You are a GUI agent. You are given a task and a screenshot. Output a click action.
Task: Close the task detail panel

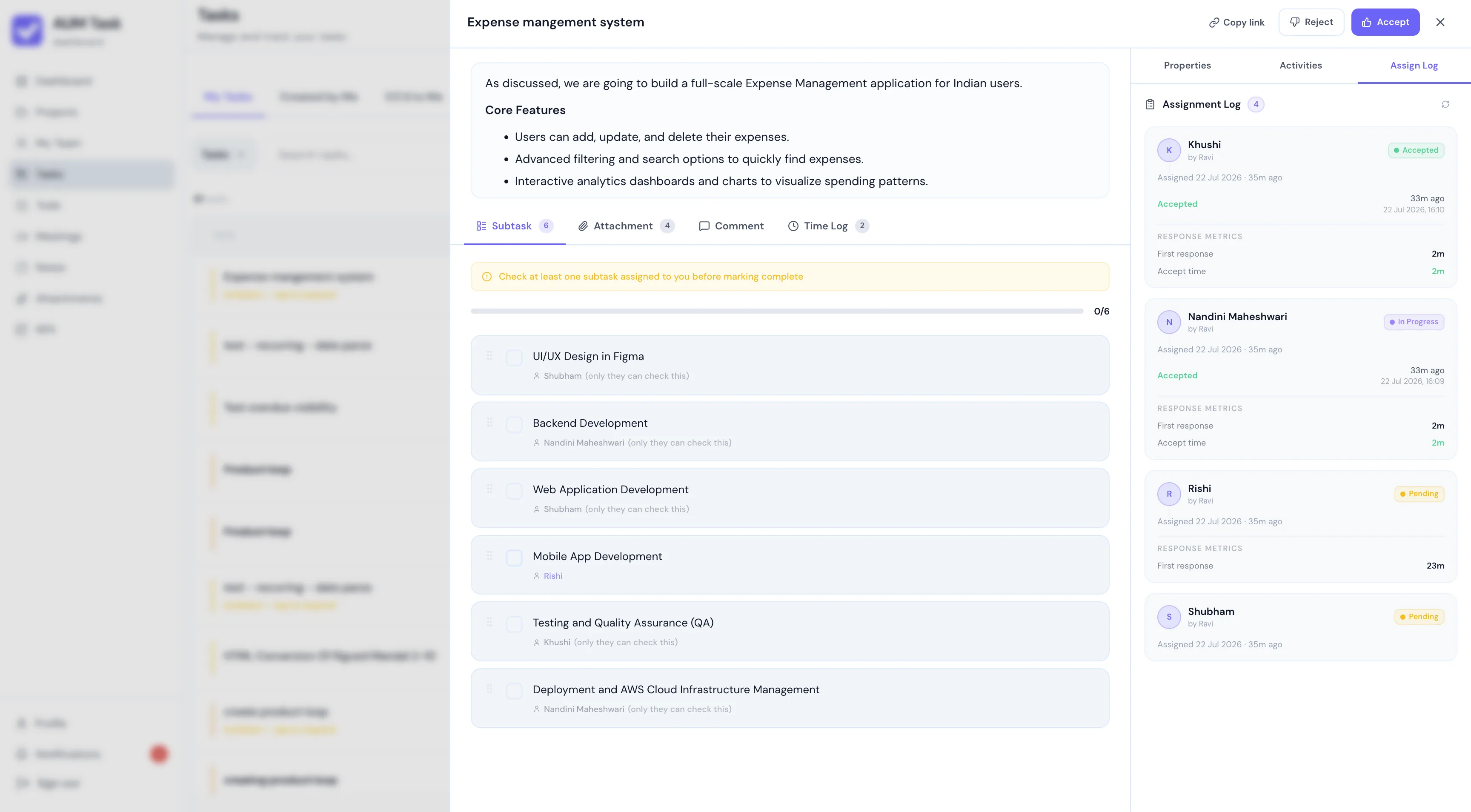coord(1440,22)
